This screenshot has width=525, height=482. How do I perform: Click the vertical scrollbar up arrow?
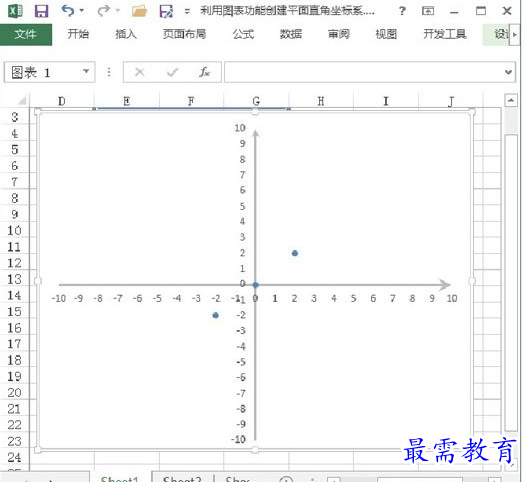pos(511,100)
